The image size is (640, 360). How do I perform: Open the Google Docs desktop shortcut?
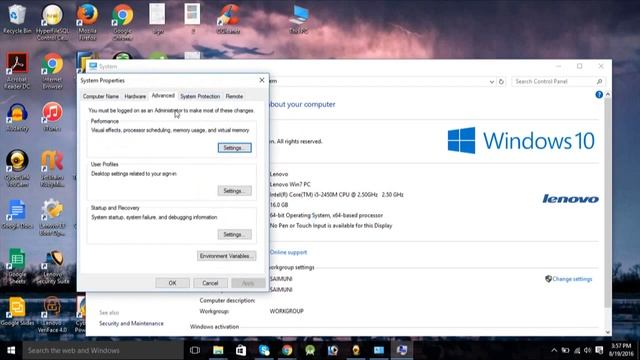[x=17, y=214]
